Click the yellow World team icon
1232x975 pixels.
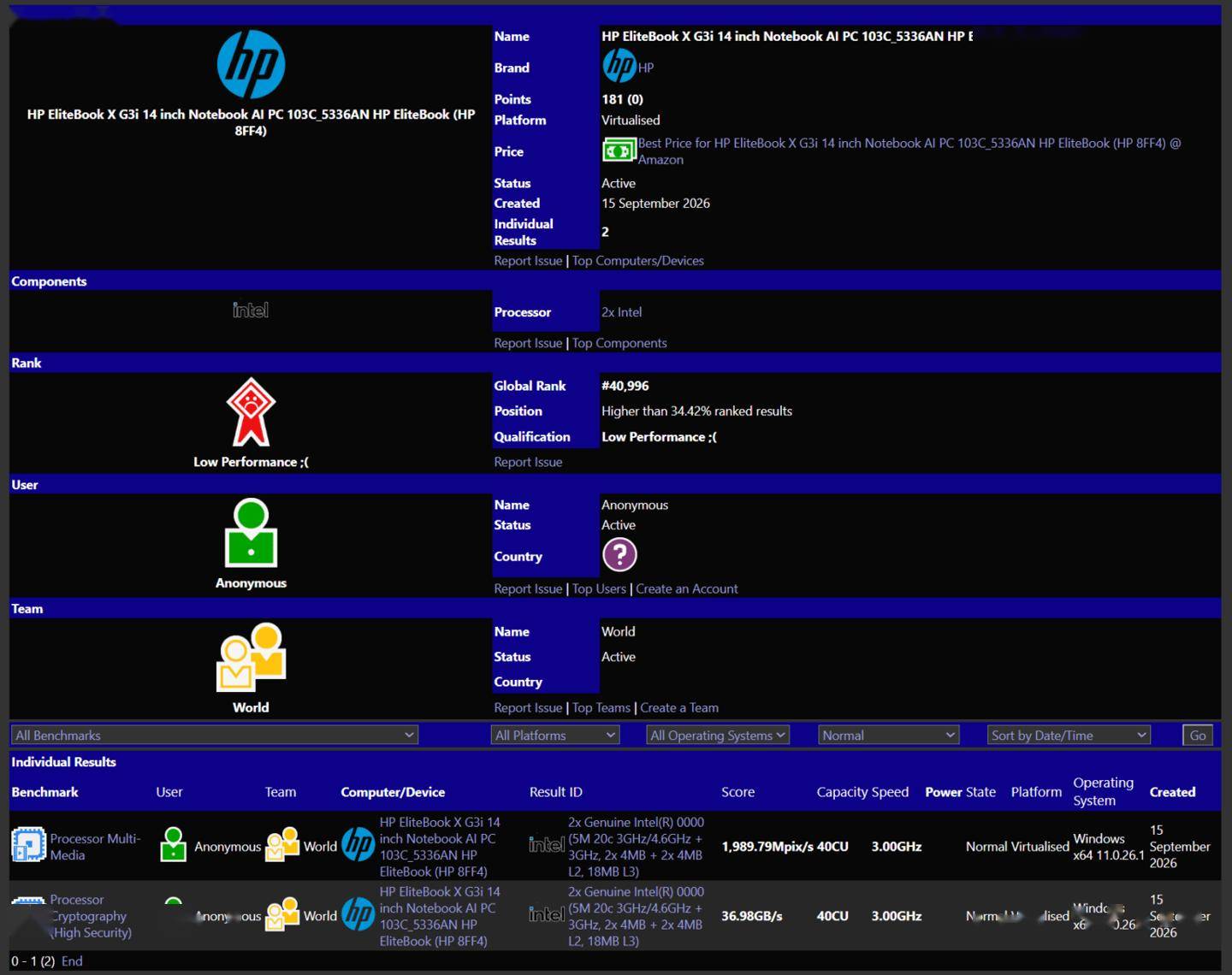click(251, 657)
